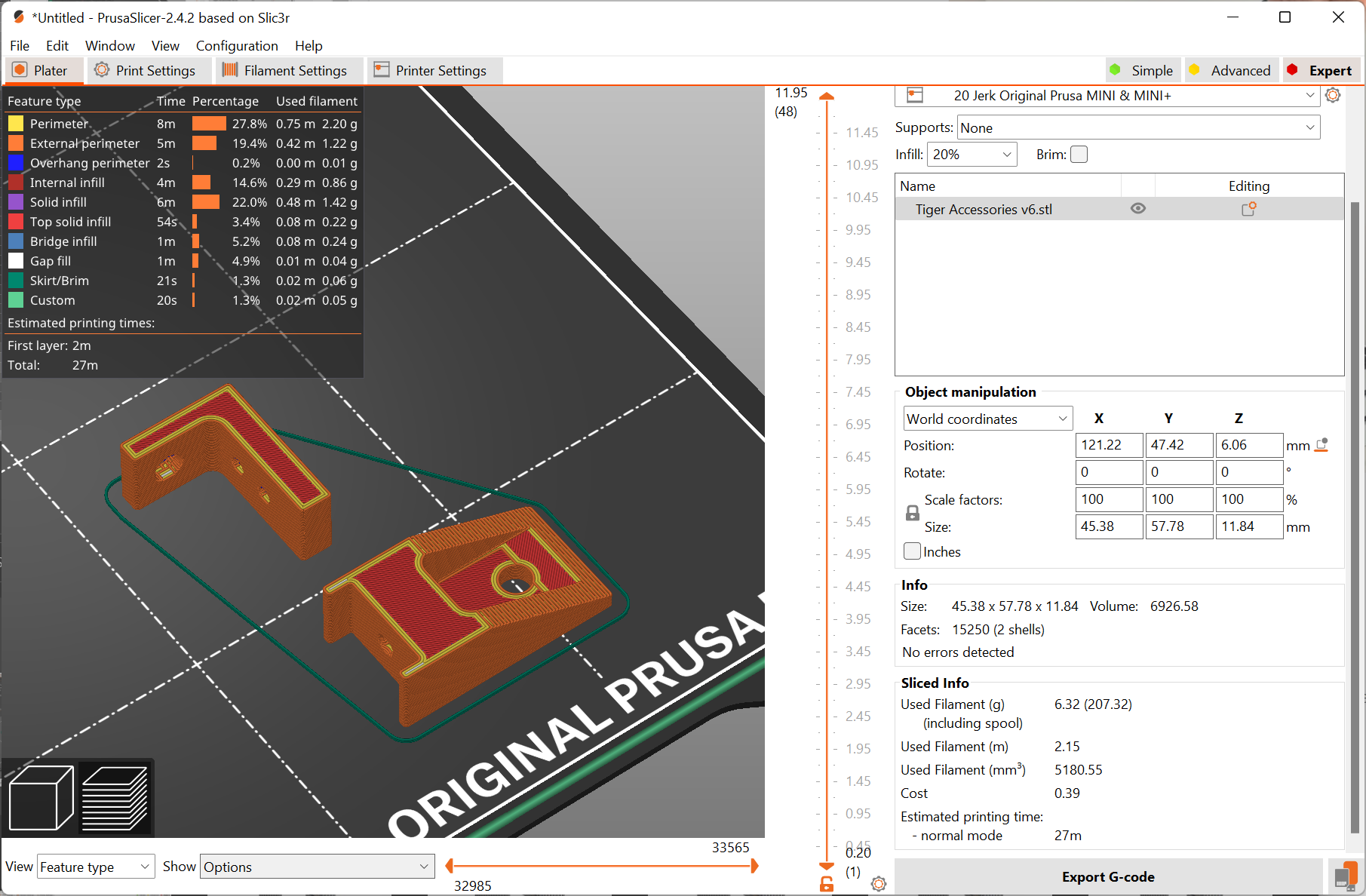
Task: Open the layer slider gear settings
Action: [x=879, y=884]
